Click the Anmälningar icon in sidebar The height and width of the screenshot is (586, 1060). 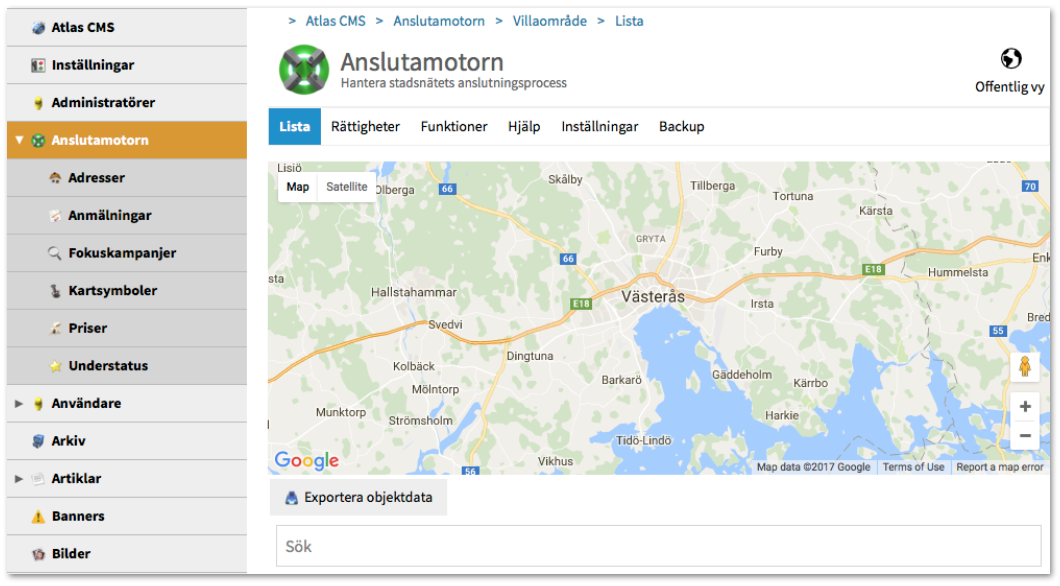coord(55,216)
